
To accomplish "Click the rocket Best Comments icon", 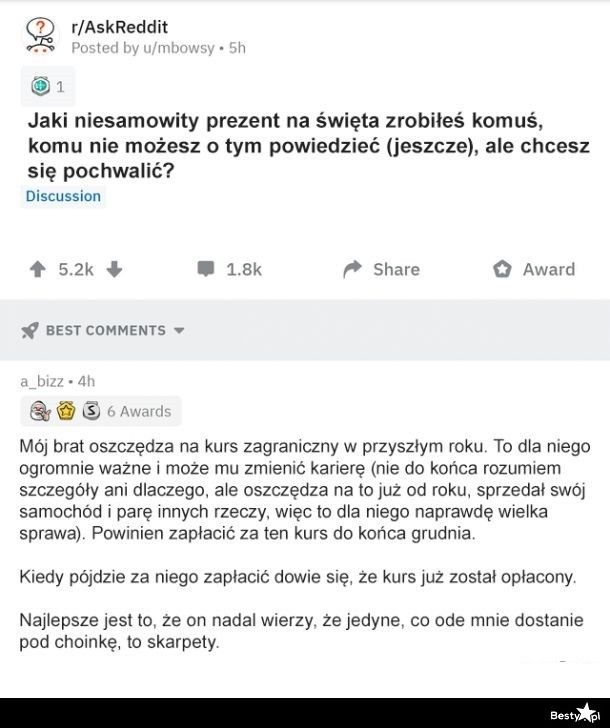I will tap(29, 330).
